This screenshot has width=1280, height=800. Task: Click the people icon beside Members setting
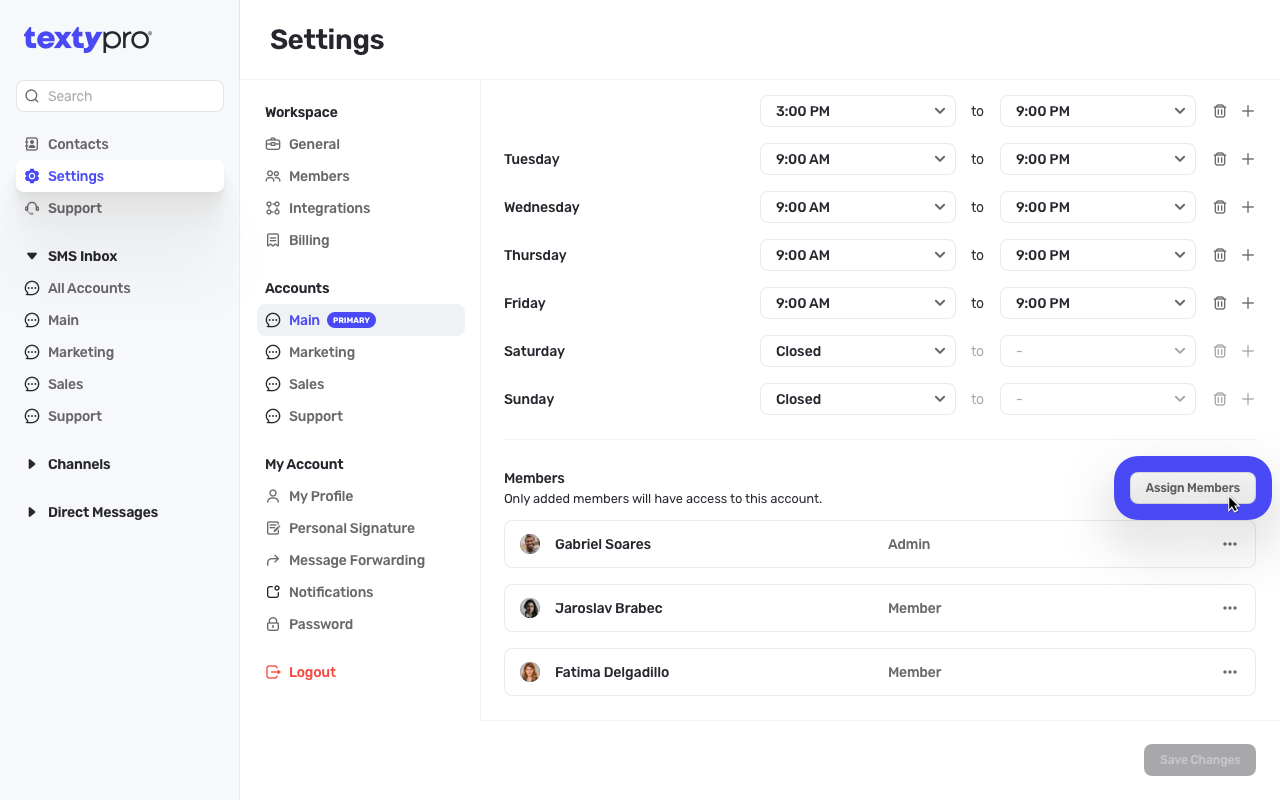point(273,176)
